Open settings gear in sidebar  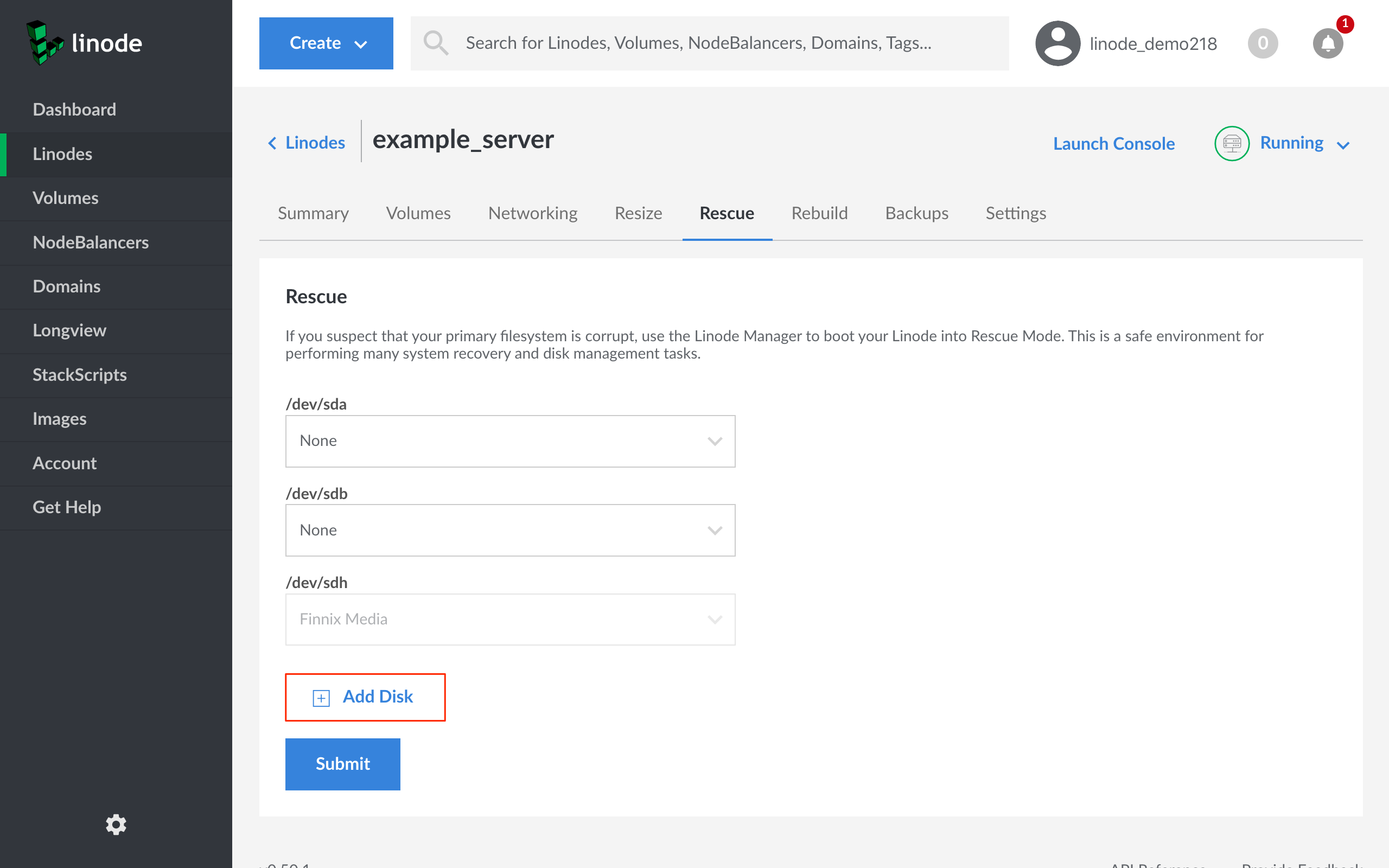pyautogui.click(x=116, y=825)
